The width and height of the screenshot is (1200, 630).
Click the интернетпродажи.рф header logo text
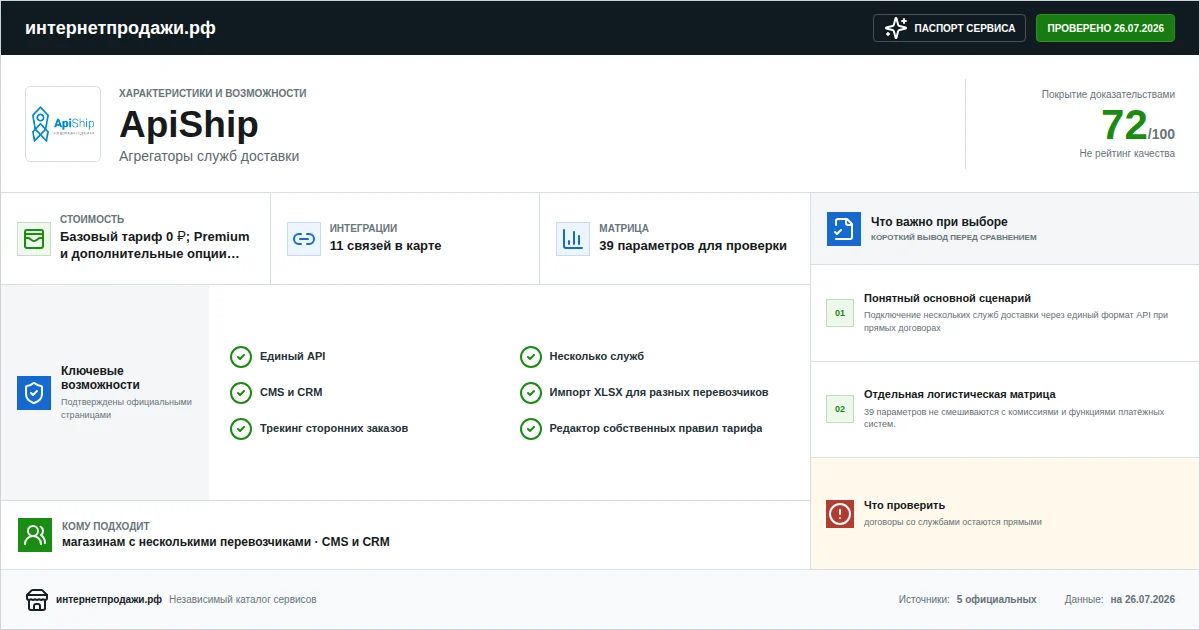click(120, 28)
